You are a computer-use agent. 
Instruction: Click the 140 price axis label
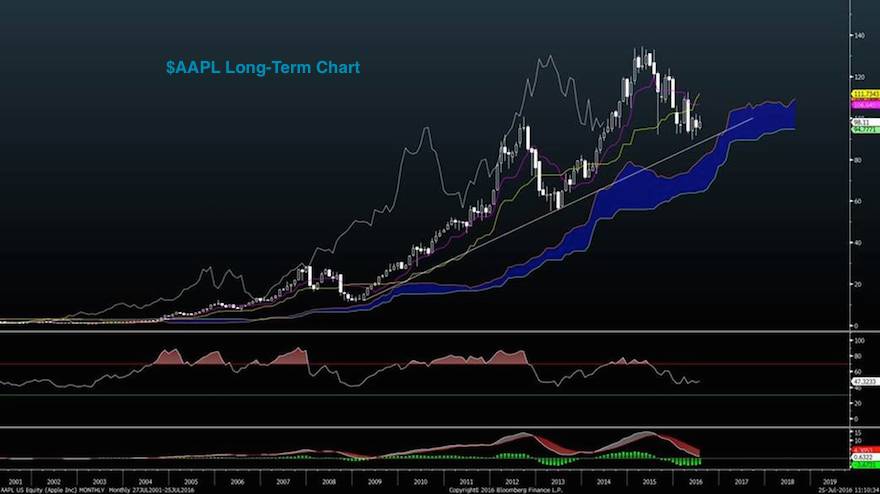[859, 35]
